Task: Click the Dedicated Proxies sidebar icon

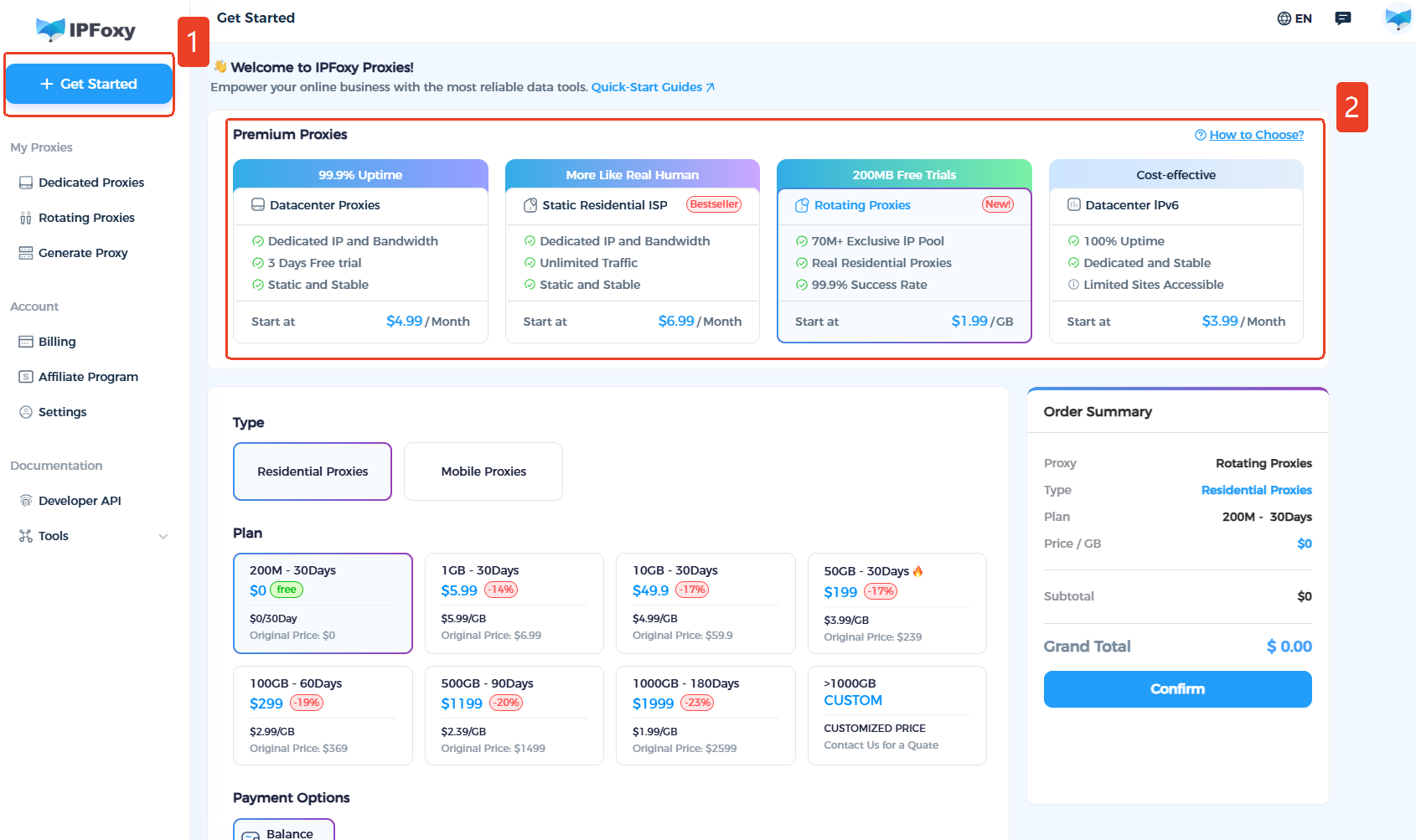Action: point(26,183)
